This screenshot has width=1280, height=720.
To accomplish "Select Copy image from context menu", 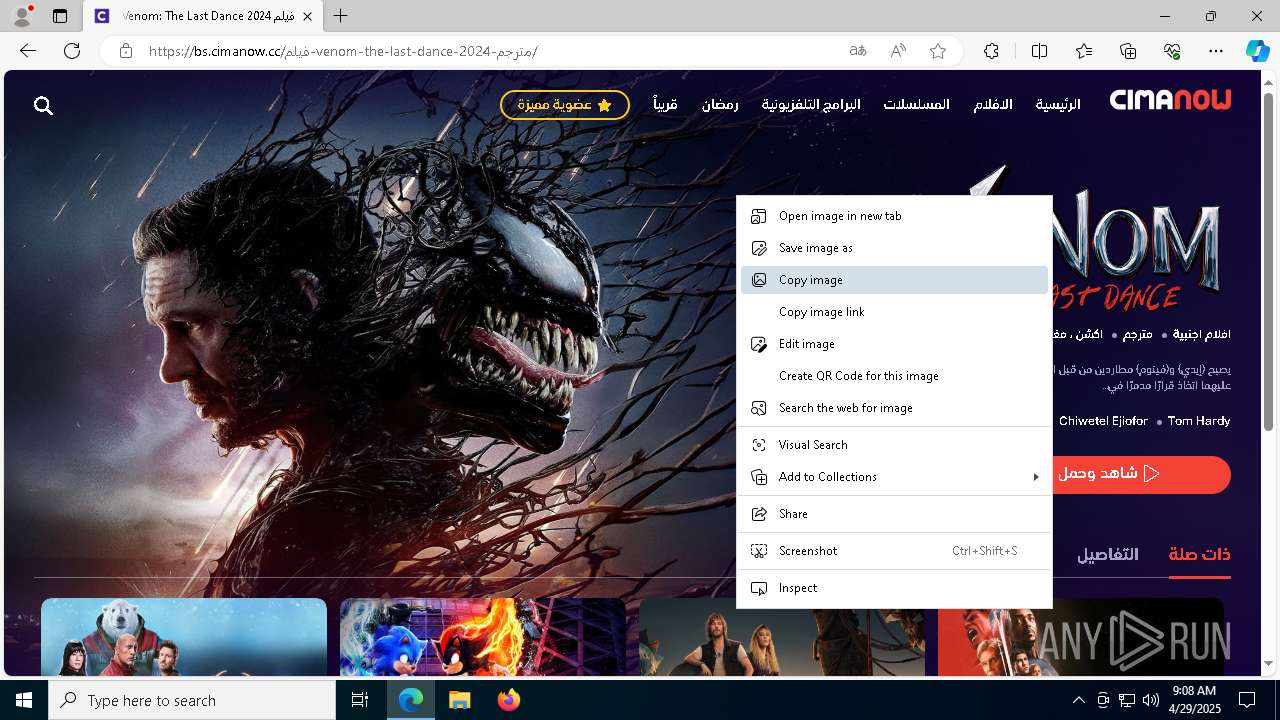I will (x=894, y=280).
